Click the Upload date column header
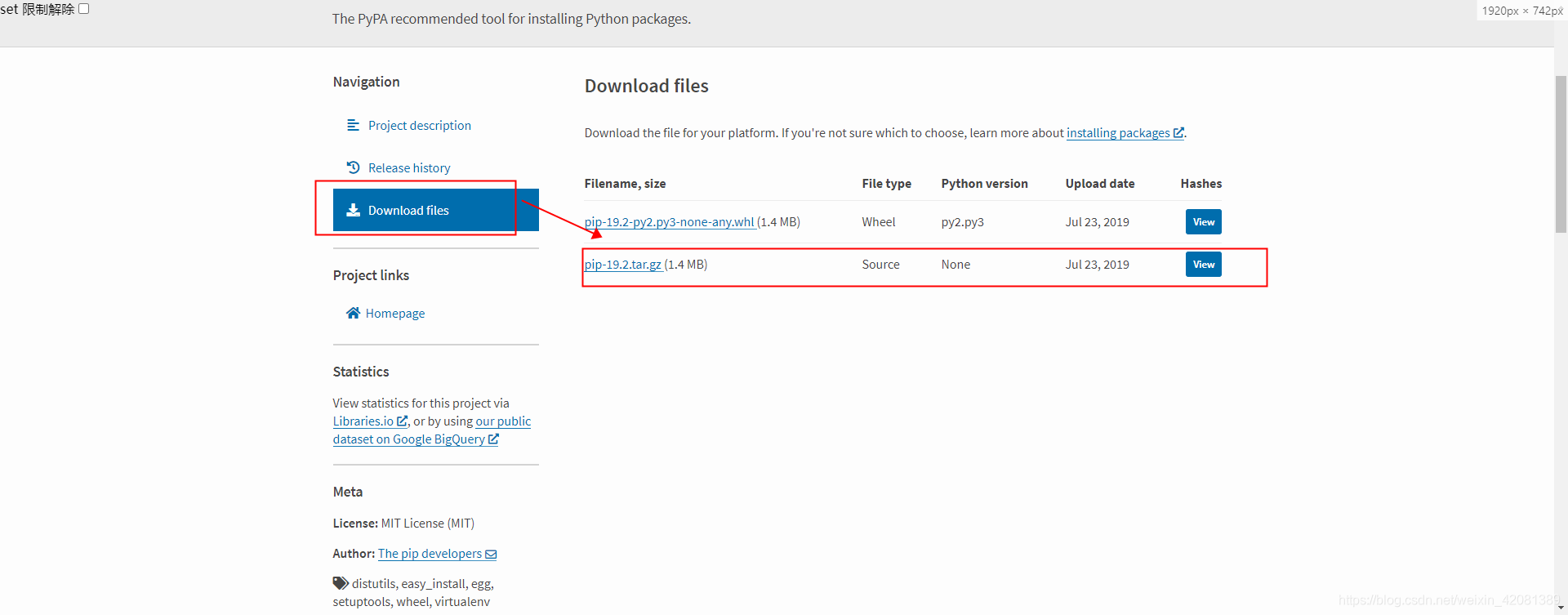Viewport: 1568px width, 615px height. 1099,183
